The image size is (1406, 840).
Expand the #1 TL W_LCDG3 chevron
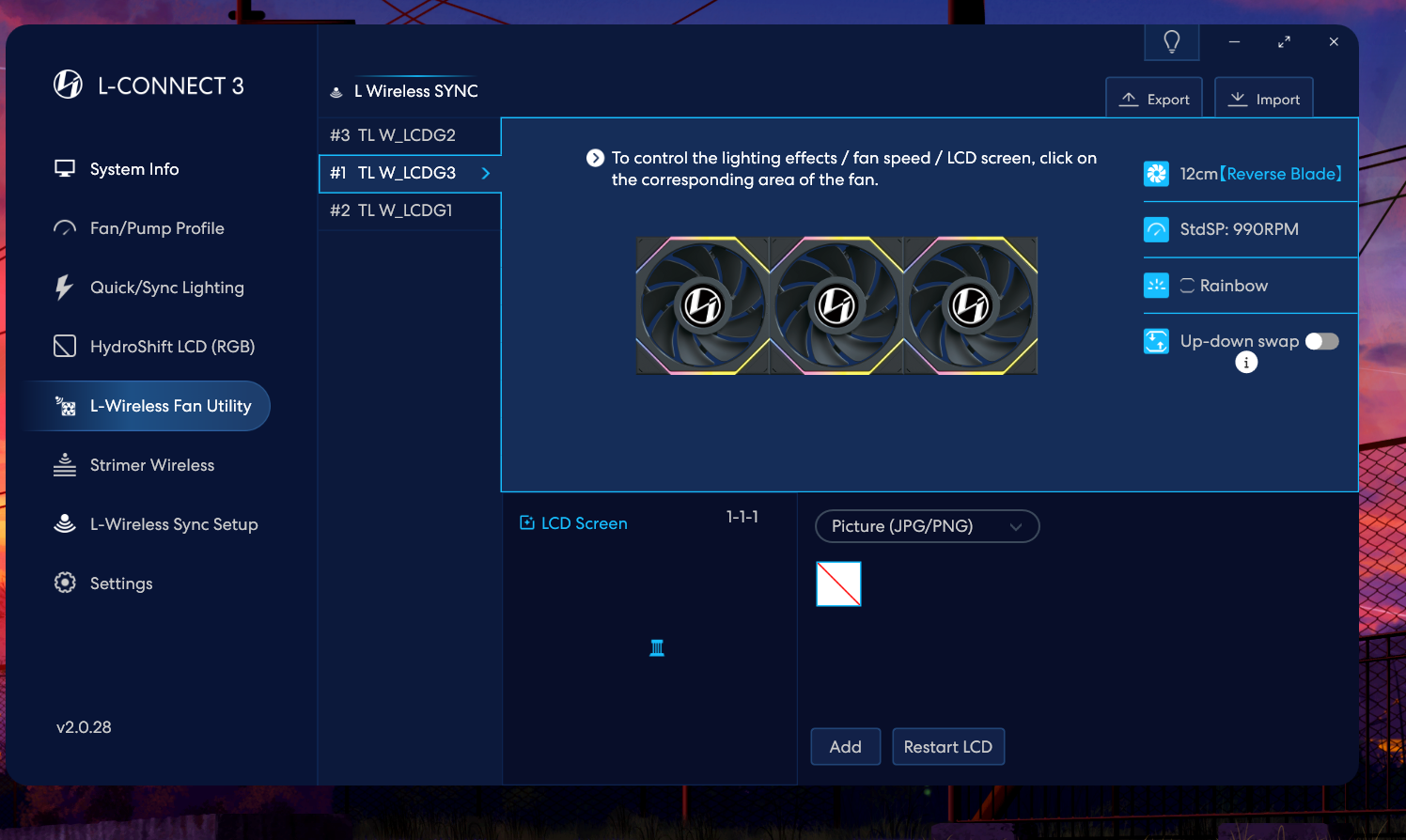coord(486,173)
